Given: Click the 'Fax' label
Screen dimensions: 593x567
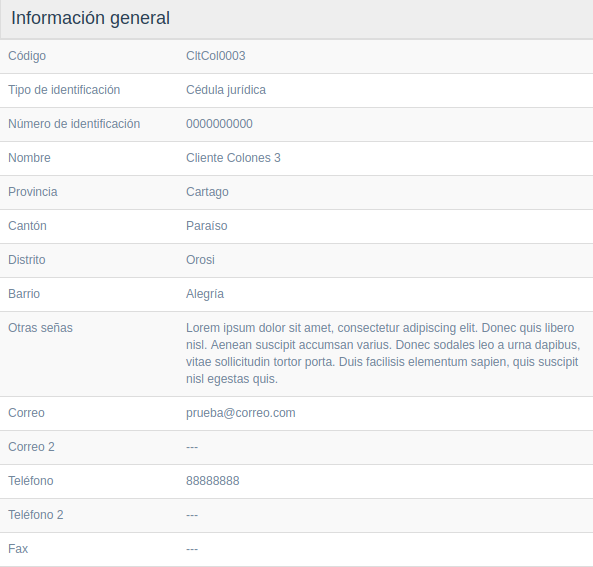Looking at the screenshot, I should pyautogui.click(x=18, y=549).
